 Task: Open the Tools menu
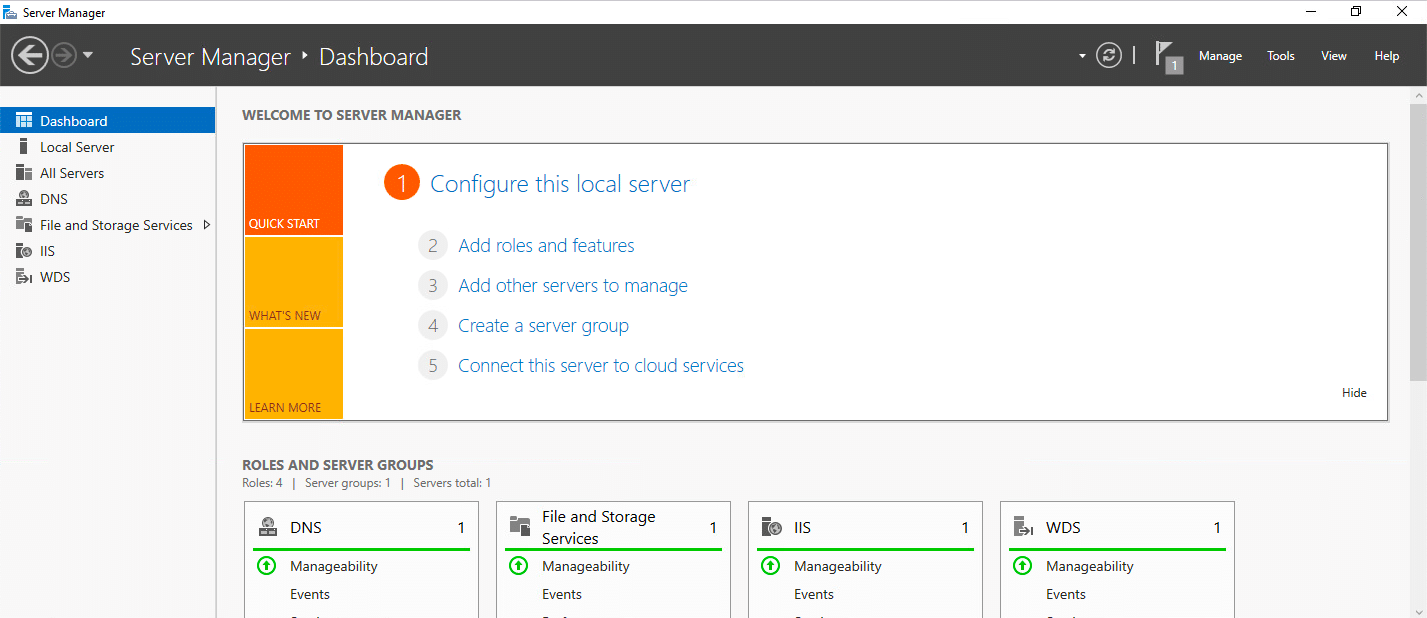(x=1281, y=56)
